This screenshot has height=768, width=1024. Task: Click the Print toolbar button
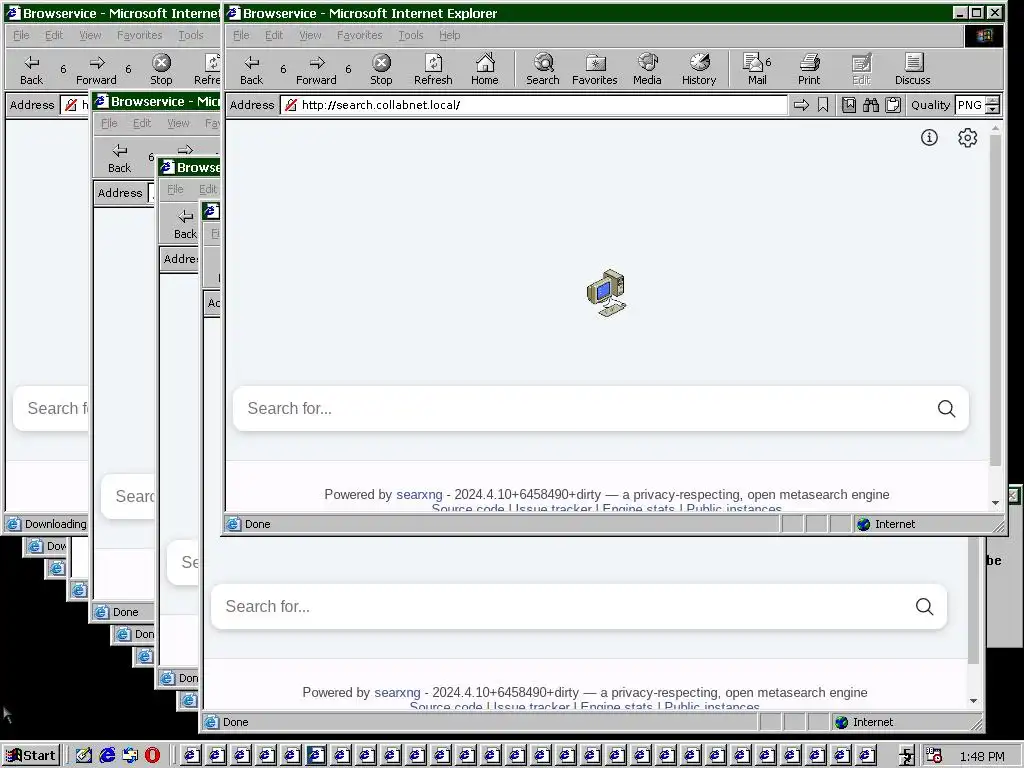point(808,69)
